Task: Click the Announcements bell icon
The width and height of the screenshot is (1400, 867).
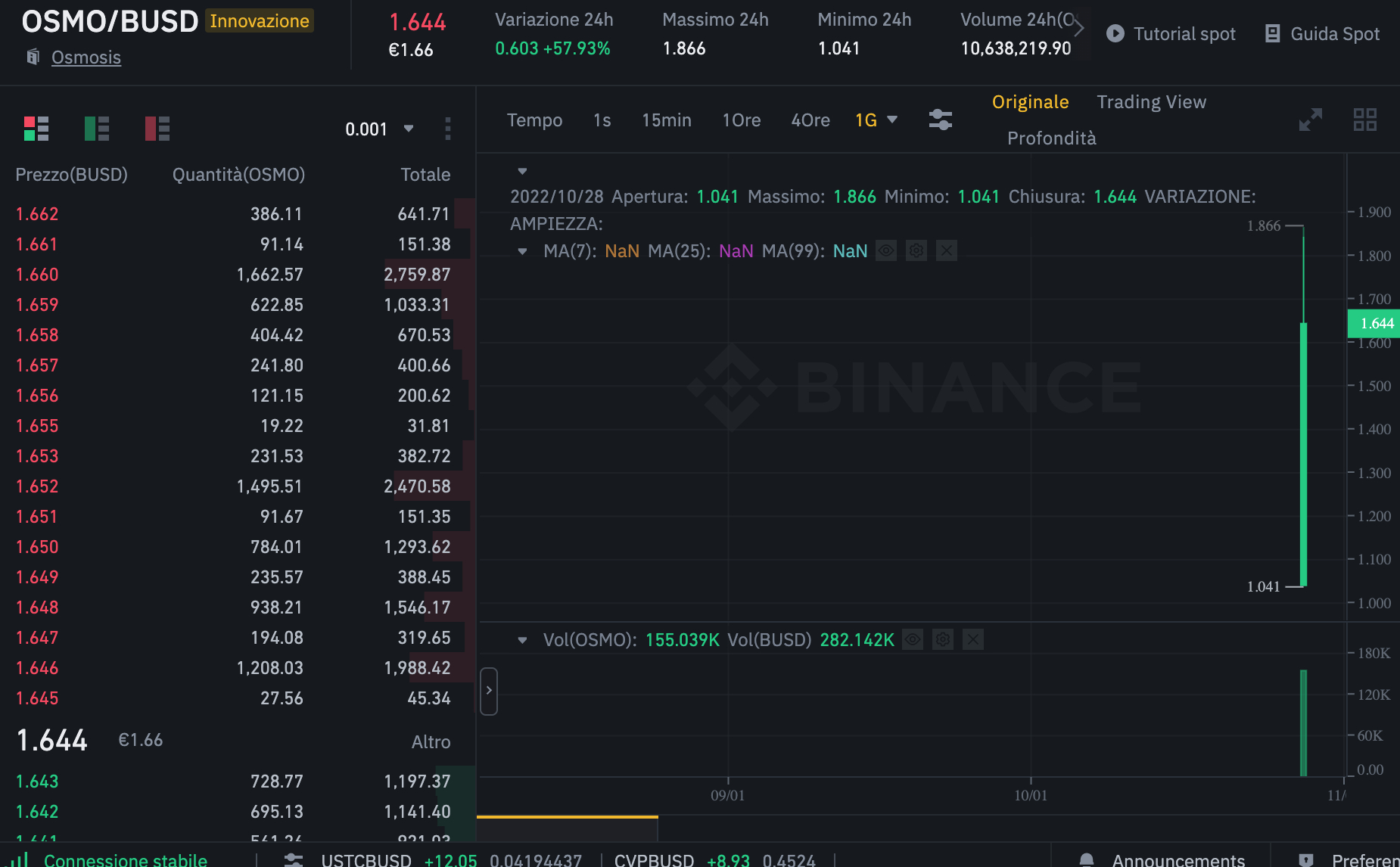Action: click(x=1087, y=860)
